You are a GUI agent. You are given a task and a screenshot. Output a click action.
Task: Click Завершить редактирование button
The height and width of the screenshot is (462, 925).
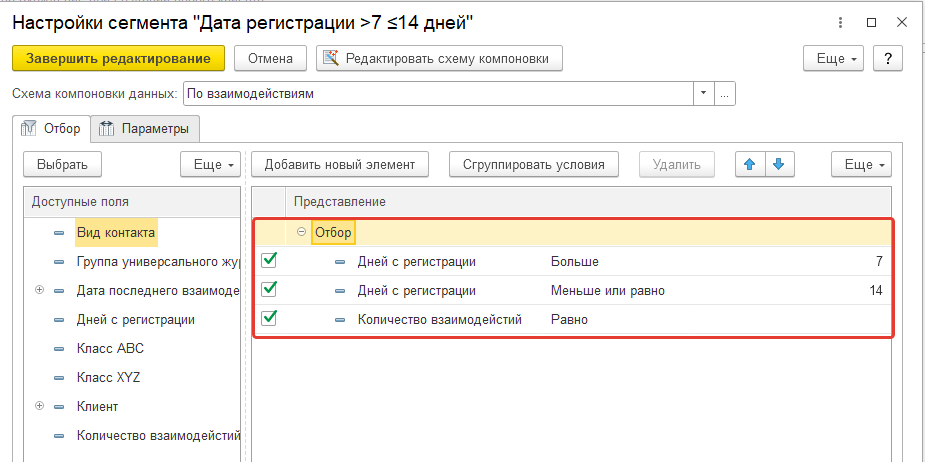coord(118,59)
